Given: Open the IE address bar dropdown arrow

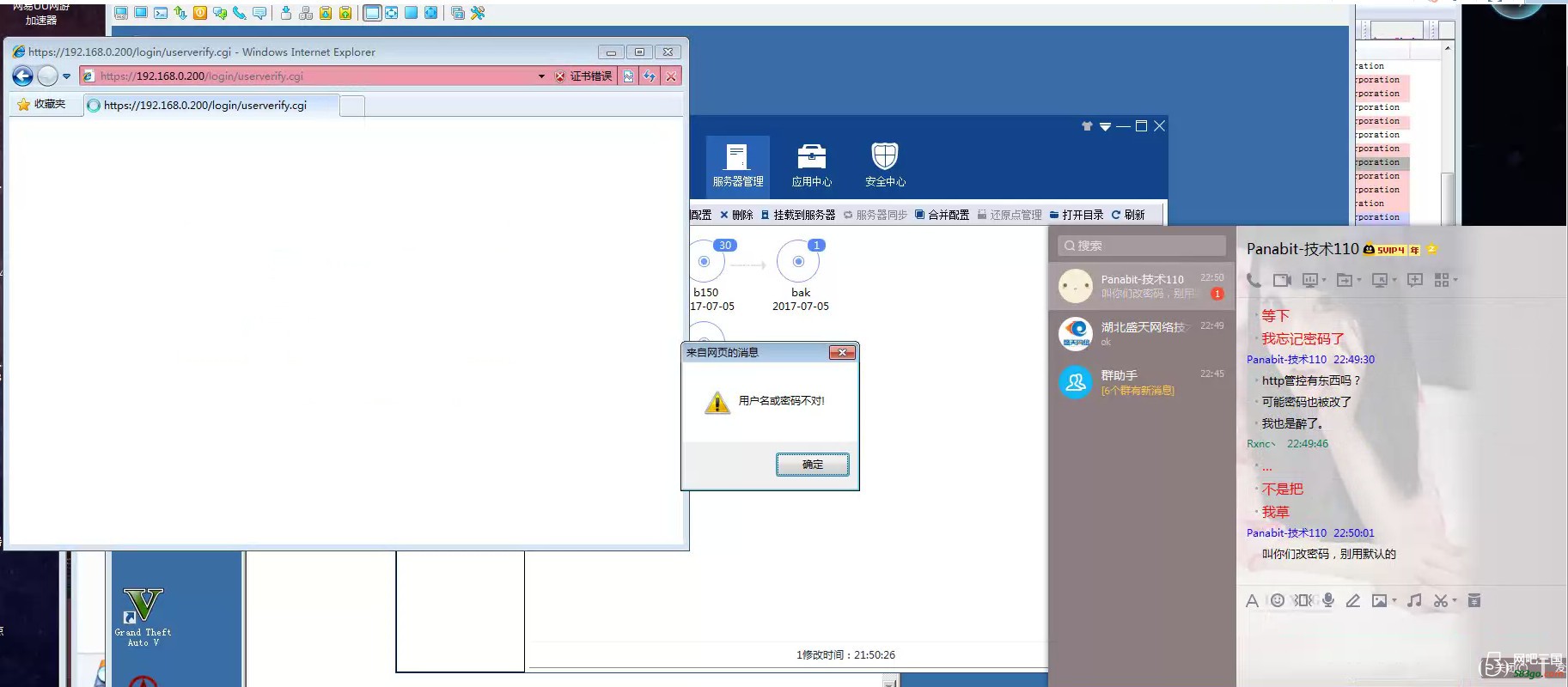Looking at the screenshot, I should point(541,76).
